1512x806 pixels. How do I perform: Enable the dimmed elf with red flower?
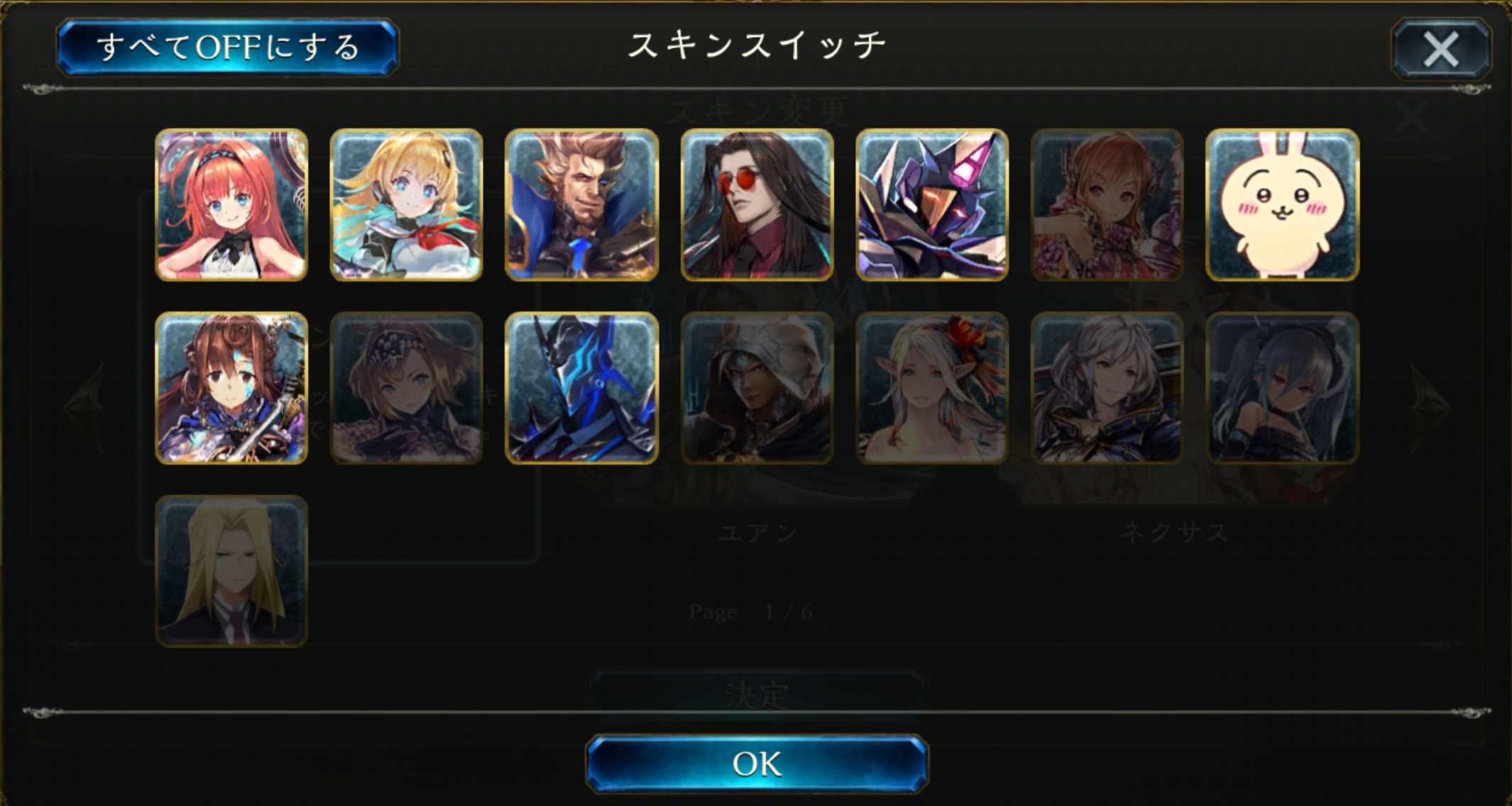point(932,388)
